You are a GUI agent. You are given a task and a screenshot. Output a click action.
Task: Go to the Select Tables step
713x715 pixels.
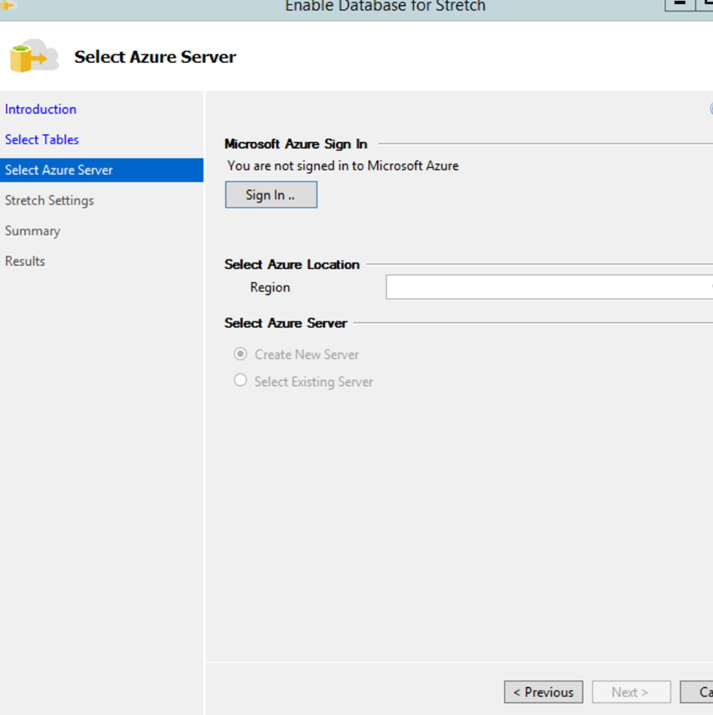42,140
